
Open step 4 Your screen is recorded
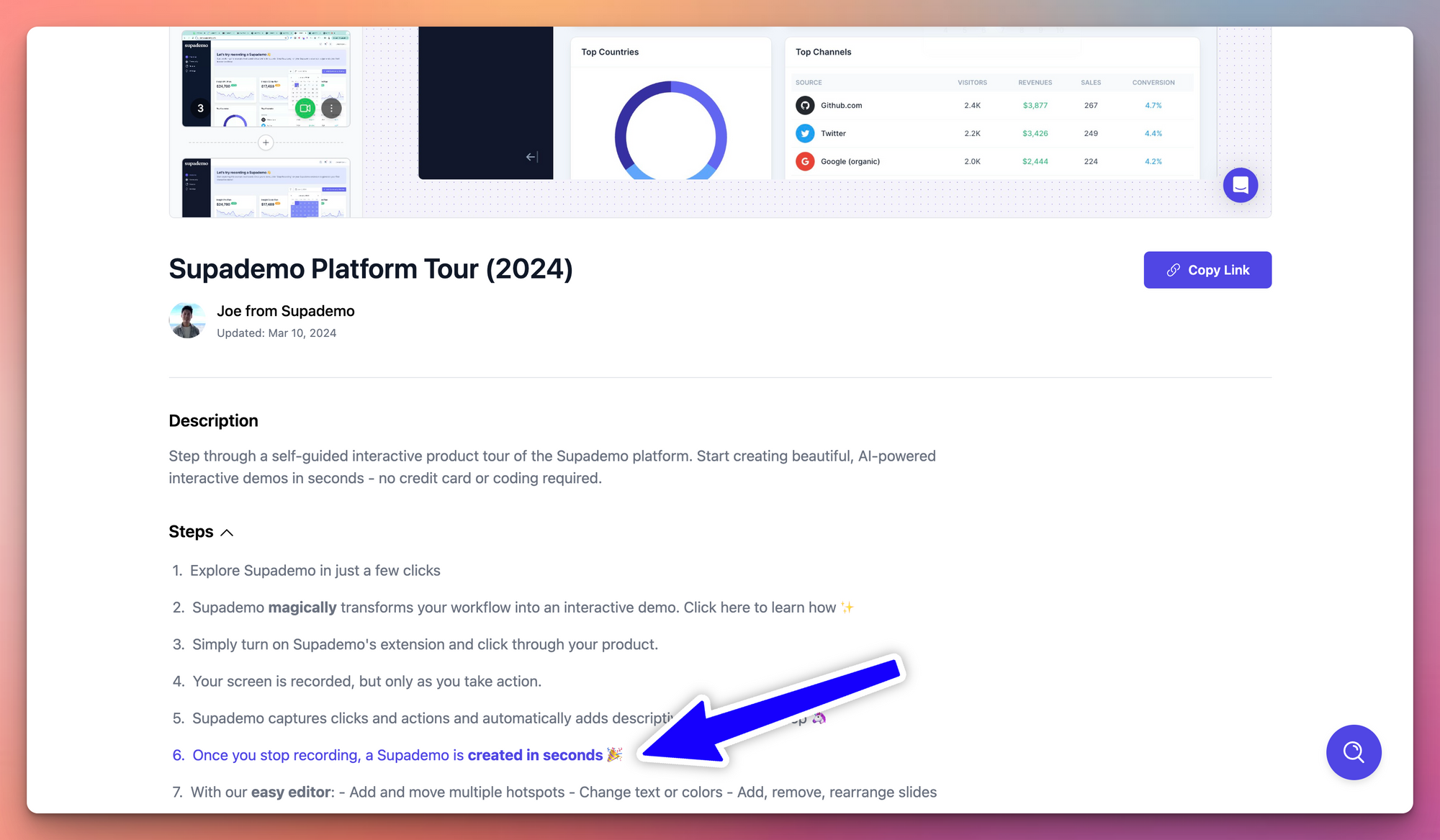357,682
